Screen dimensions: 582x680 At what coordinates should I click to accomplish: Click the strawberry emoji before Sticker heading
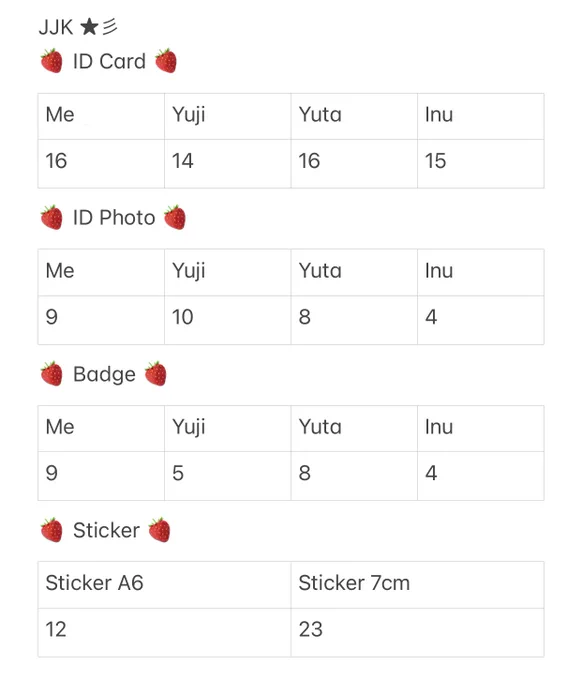[52, 530]
